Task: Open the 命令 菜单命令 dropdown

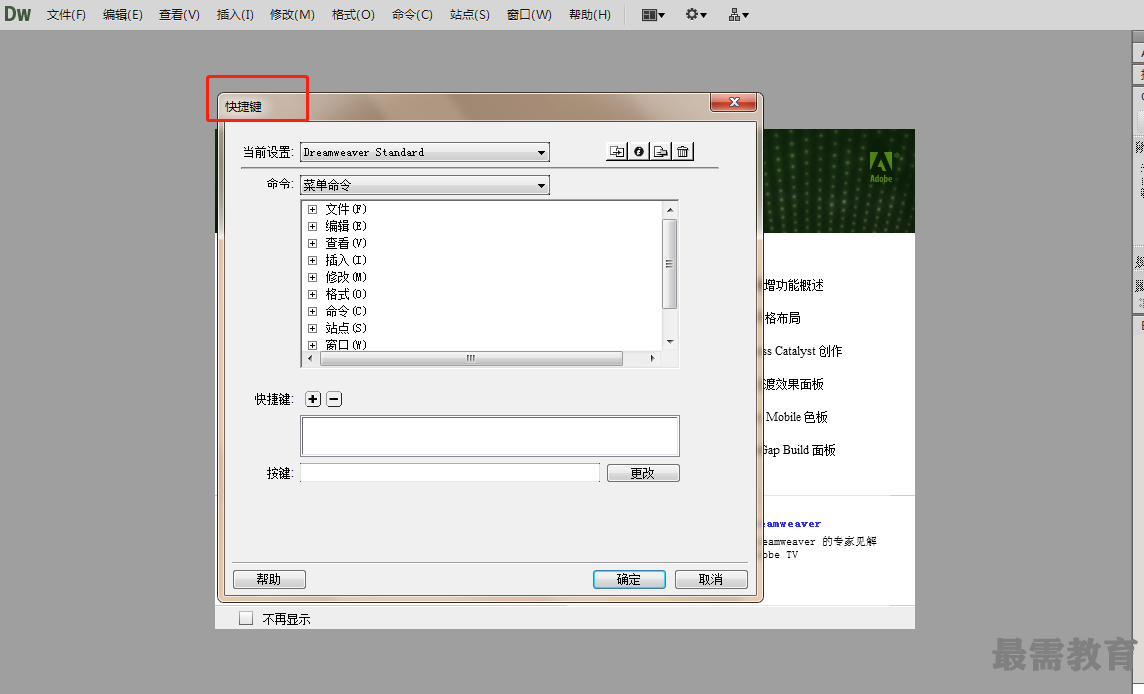Action: point(425,185)
